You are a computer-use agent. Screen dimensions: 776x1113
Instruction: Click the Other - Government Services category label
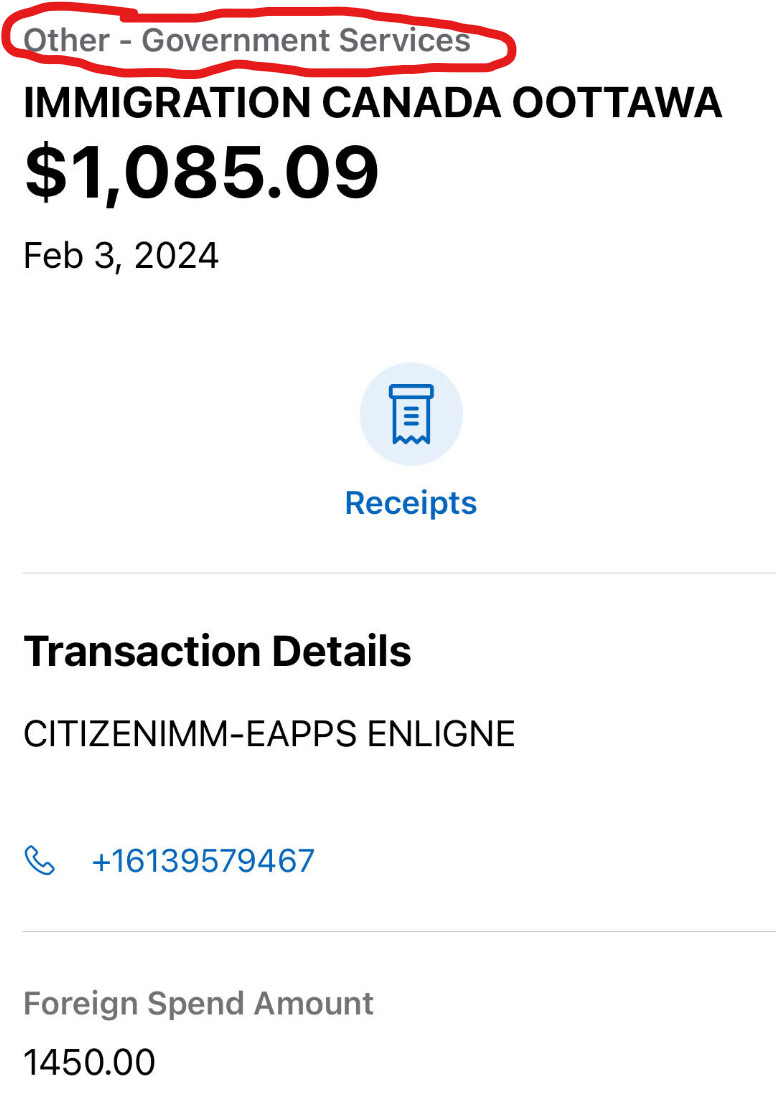coord(247,41)
